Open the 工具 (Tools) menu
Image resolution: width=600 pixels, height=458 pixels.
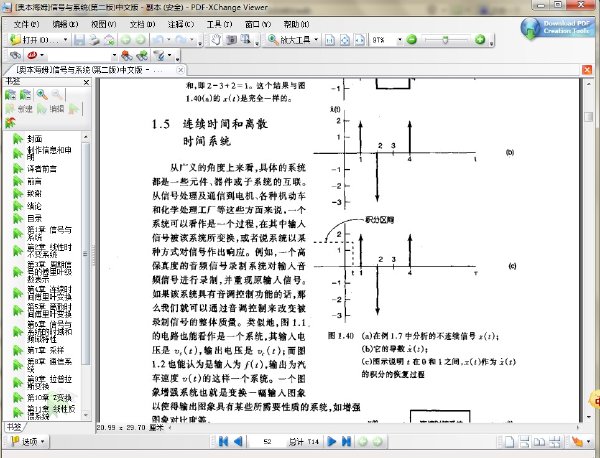click(x=219, y=24)
